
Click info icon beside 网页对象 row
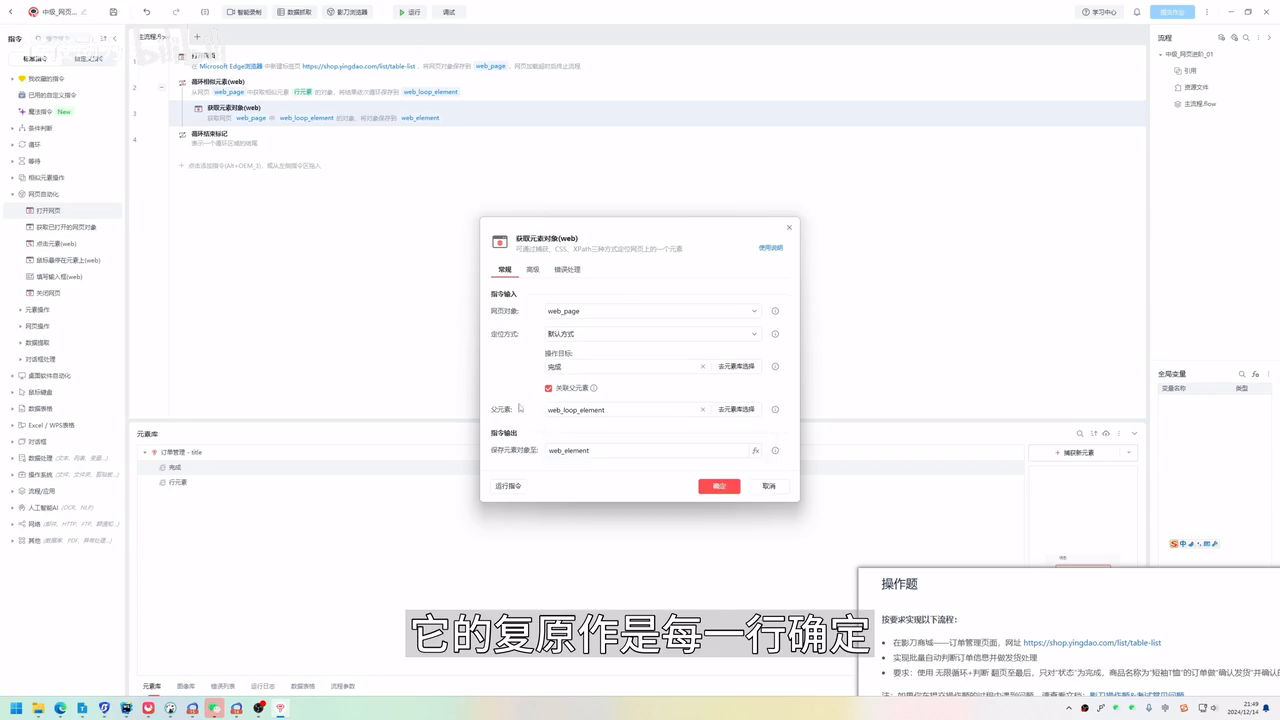click(775, 311)
